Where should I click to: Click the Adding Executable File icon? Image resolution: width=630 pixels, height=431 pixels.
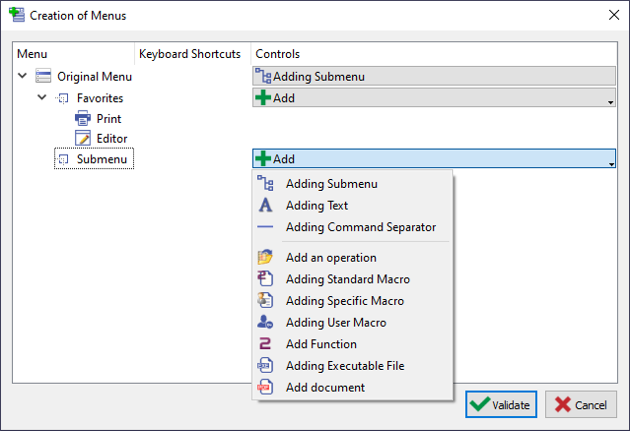click(x=265, y=366)
